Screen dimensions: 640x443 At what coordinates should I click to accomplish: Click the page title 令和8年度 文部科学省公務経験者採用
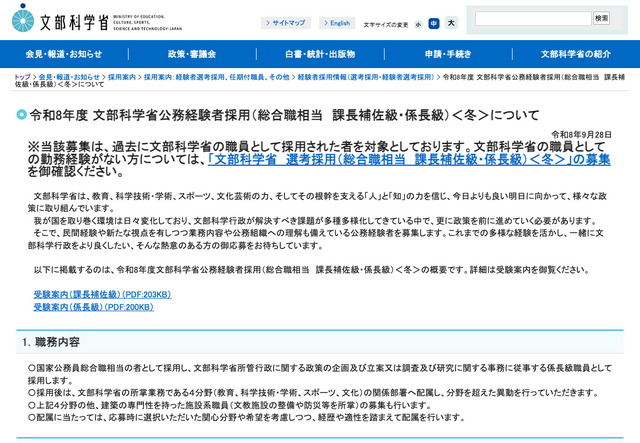click(x=284, y=115)
